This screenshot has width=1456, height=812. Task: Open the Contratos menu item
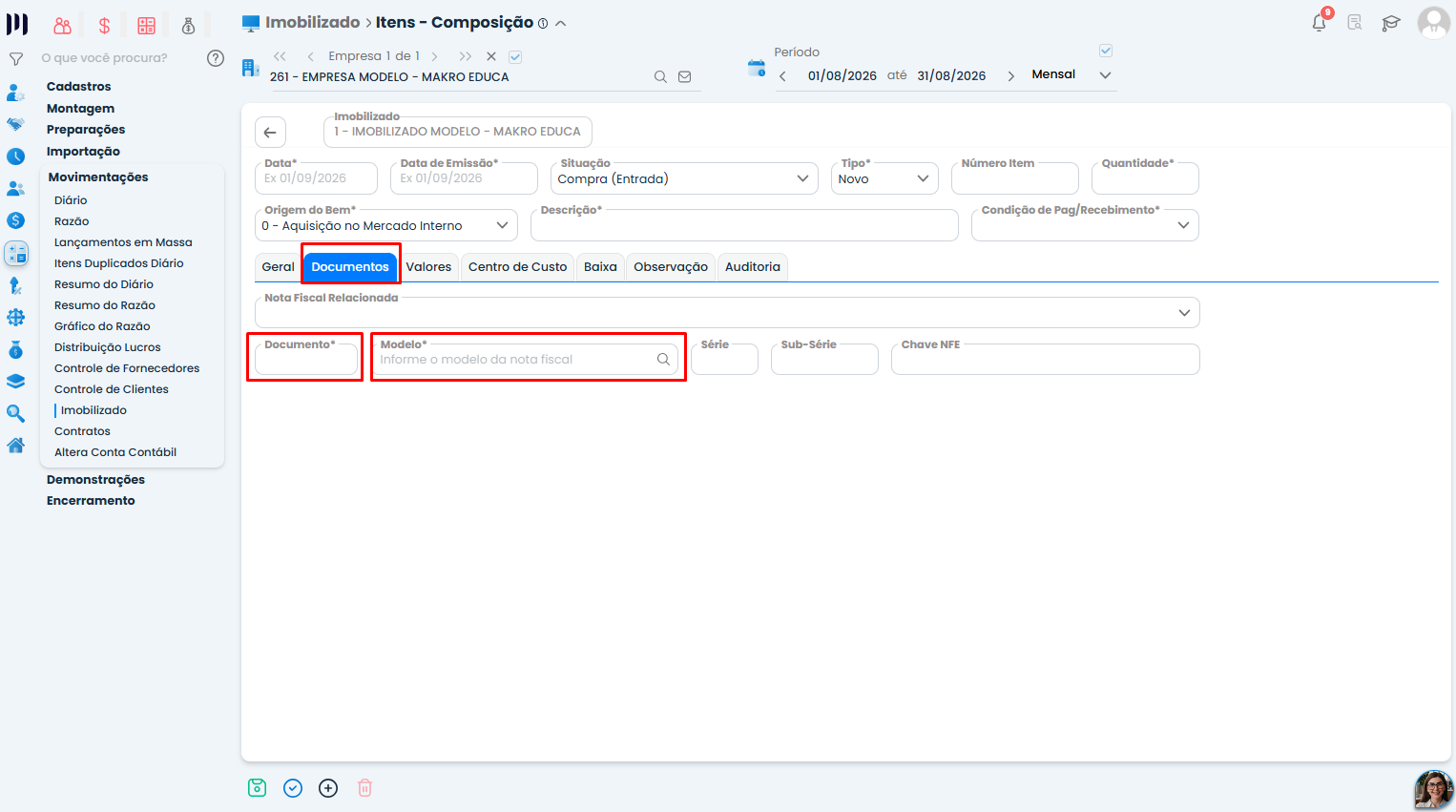82,431
